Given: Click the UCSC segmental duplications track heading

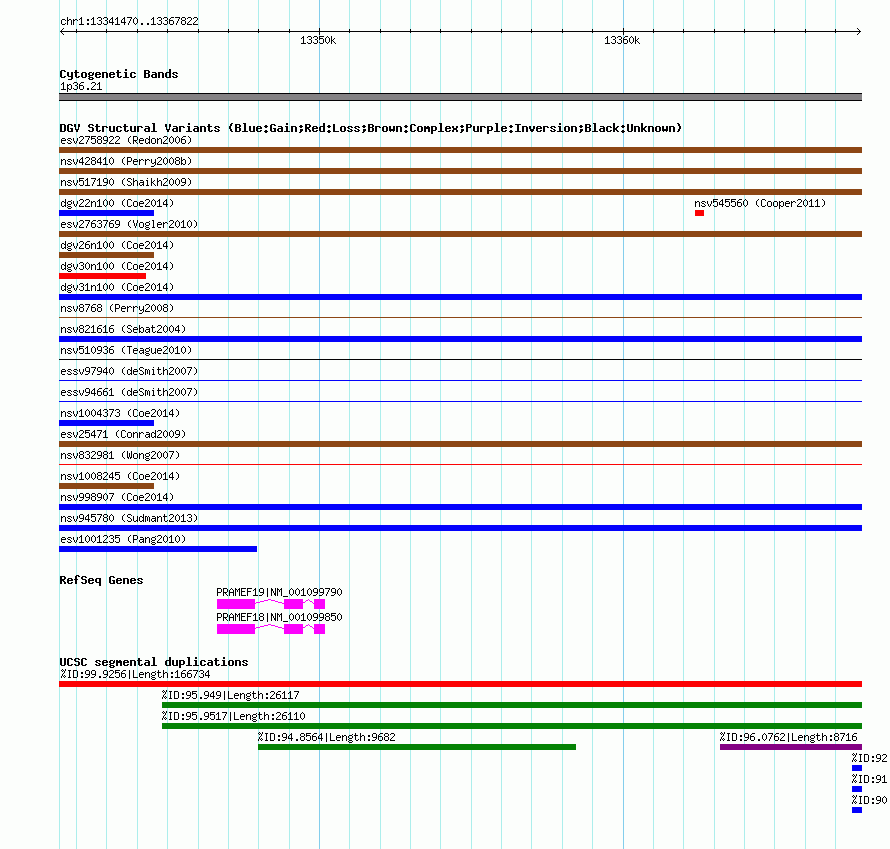Looking at the screenshot, I should coord(154,662).
